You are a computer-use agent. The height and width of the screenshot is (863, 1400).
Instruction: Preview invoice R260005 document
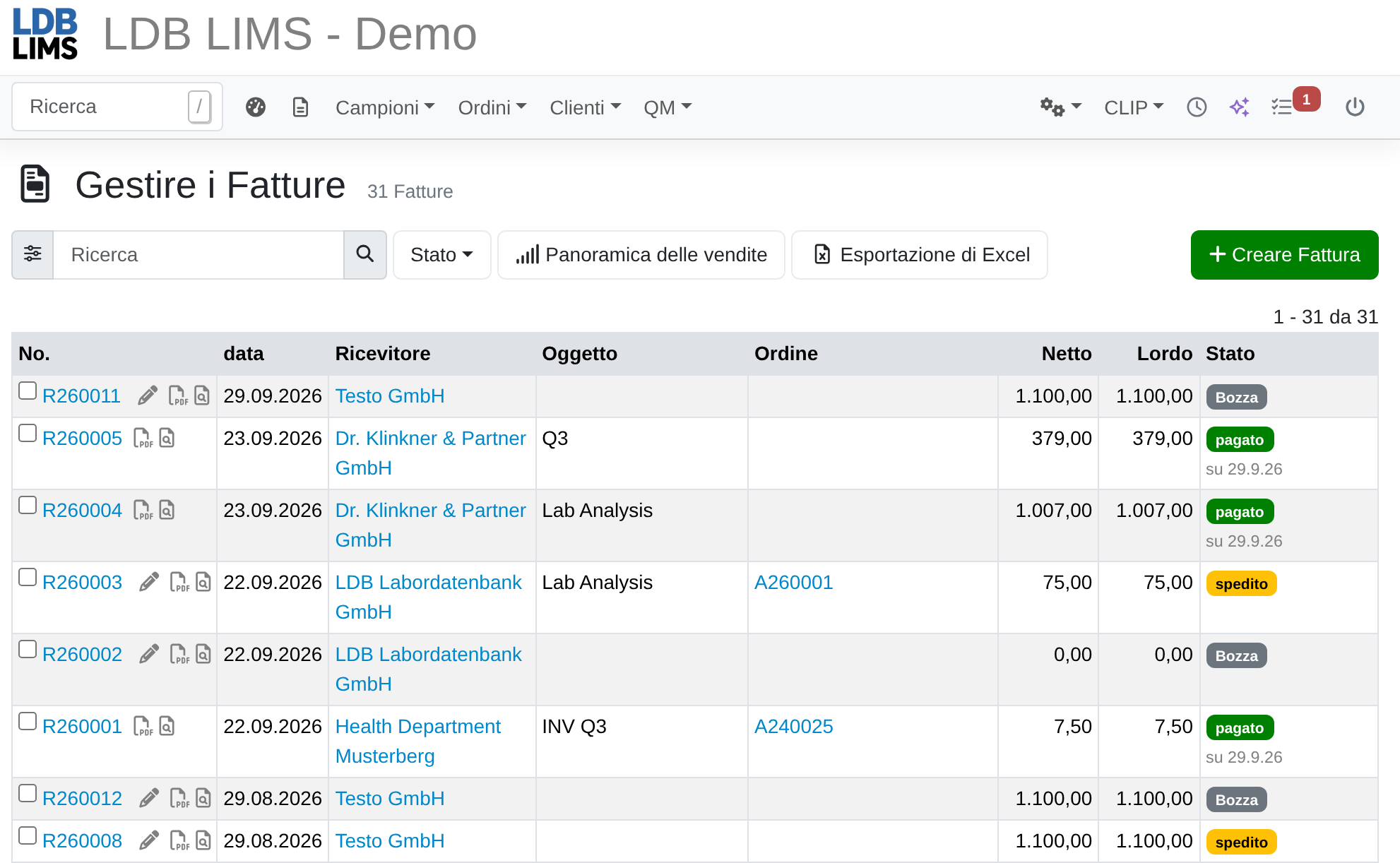167,438
